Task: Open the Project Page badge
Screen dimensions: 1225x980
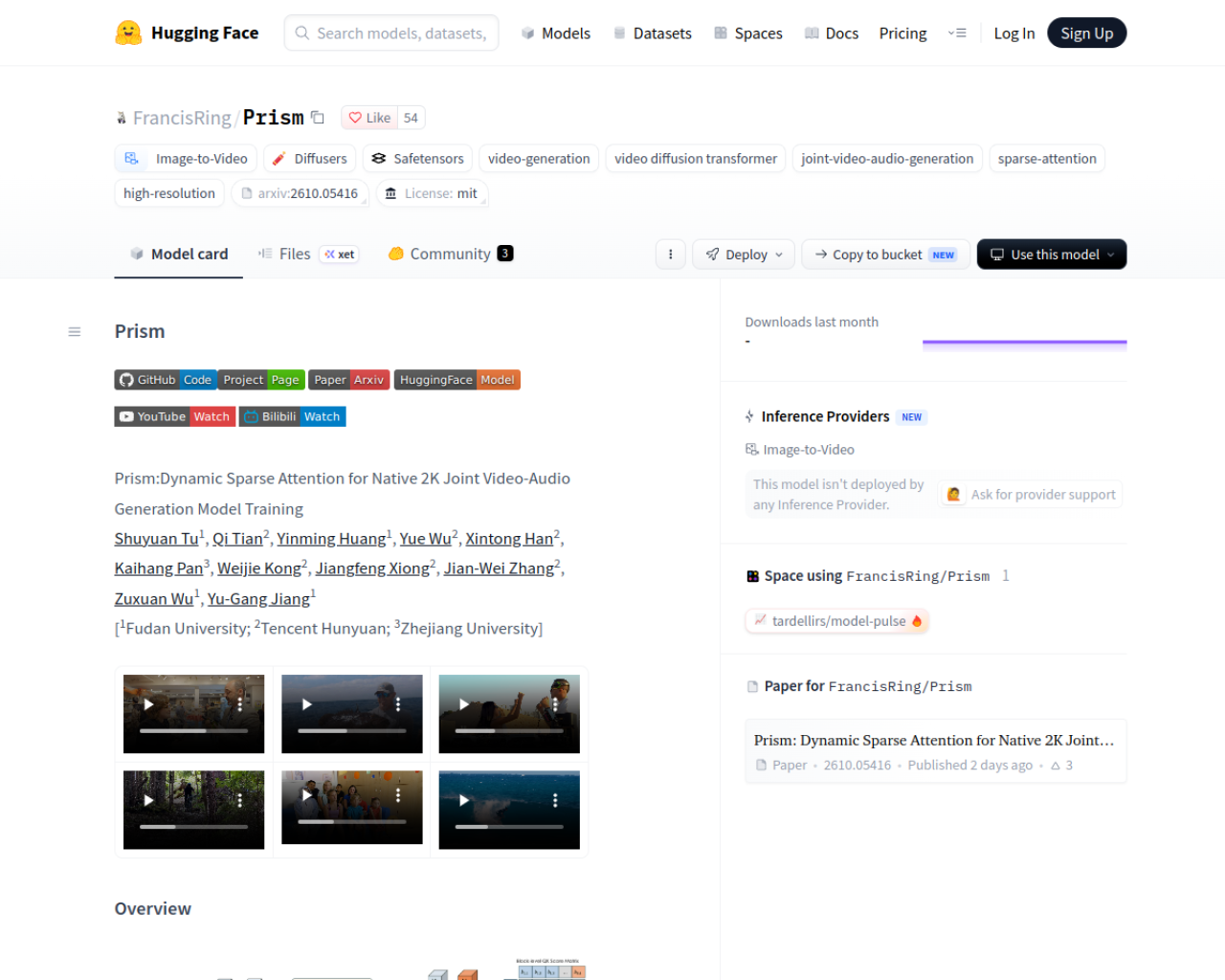Action: [x=261, y=380]
